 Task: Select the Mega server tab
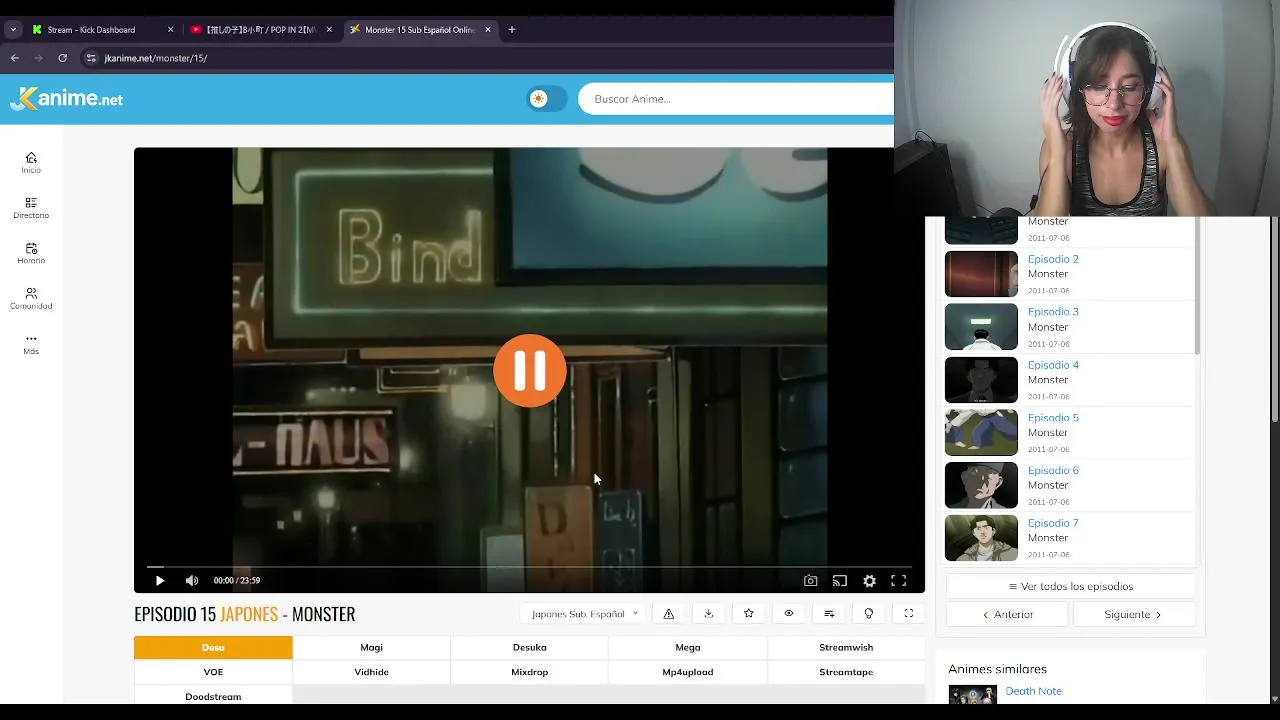688,647
